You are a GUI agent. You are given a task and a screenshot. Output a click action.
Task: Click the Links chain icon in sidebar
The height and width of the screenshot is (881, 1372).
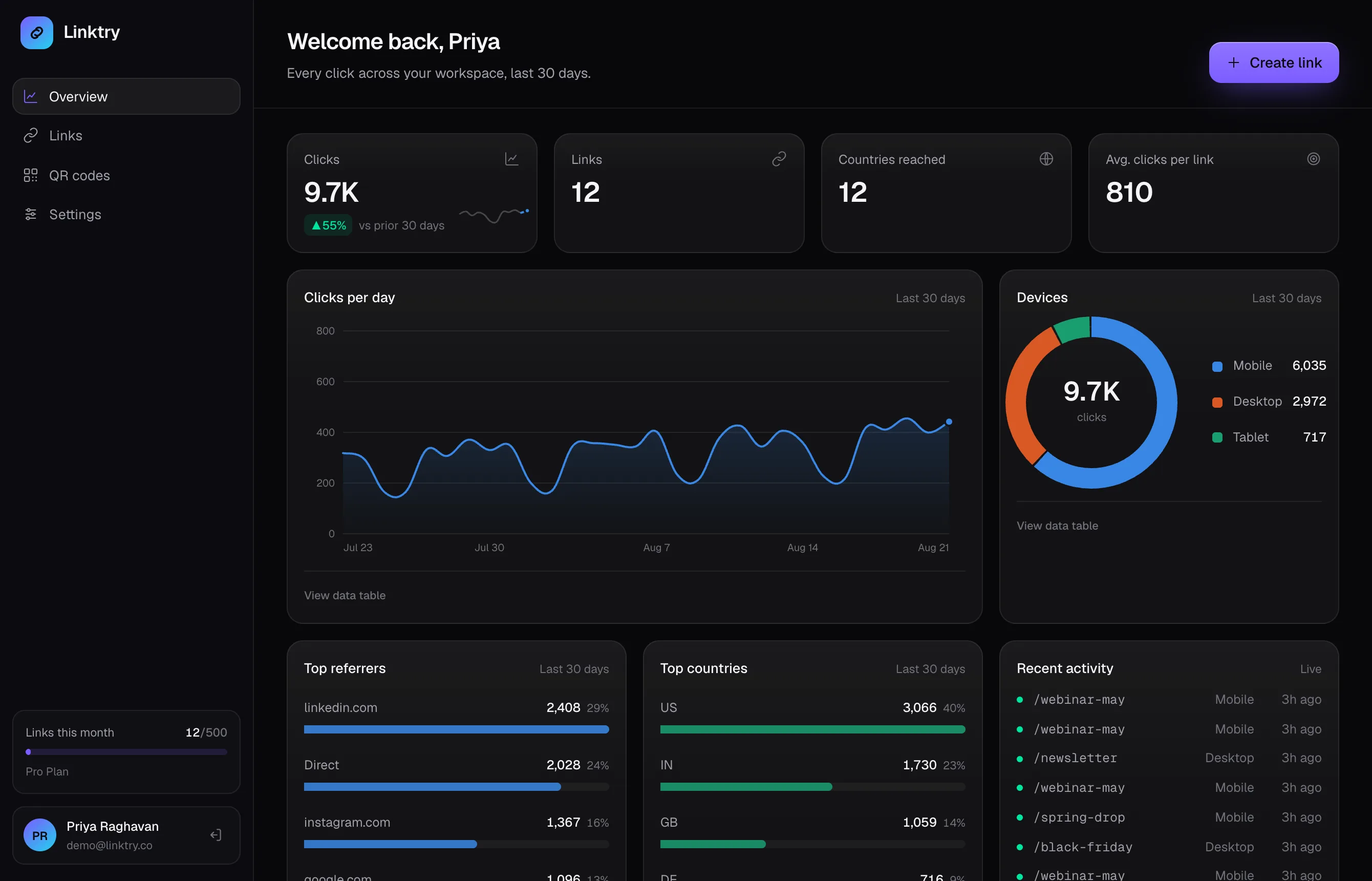(30, 136)
